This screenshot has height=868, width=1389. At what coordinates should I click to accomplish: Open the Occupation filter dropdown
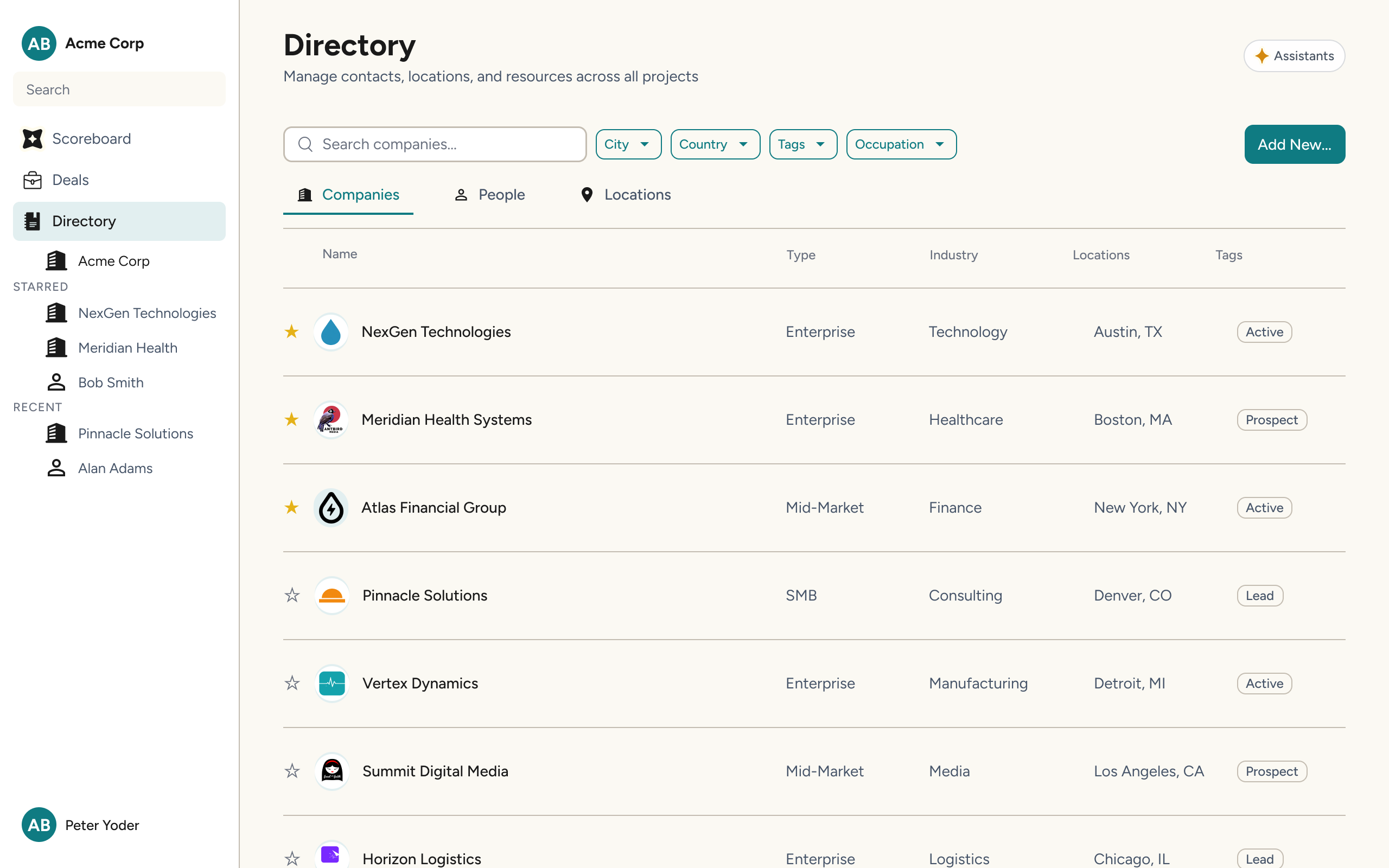901,144
